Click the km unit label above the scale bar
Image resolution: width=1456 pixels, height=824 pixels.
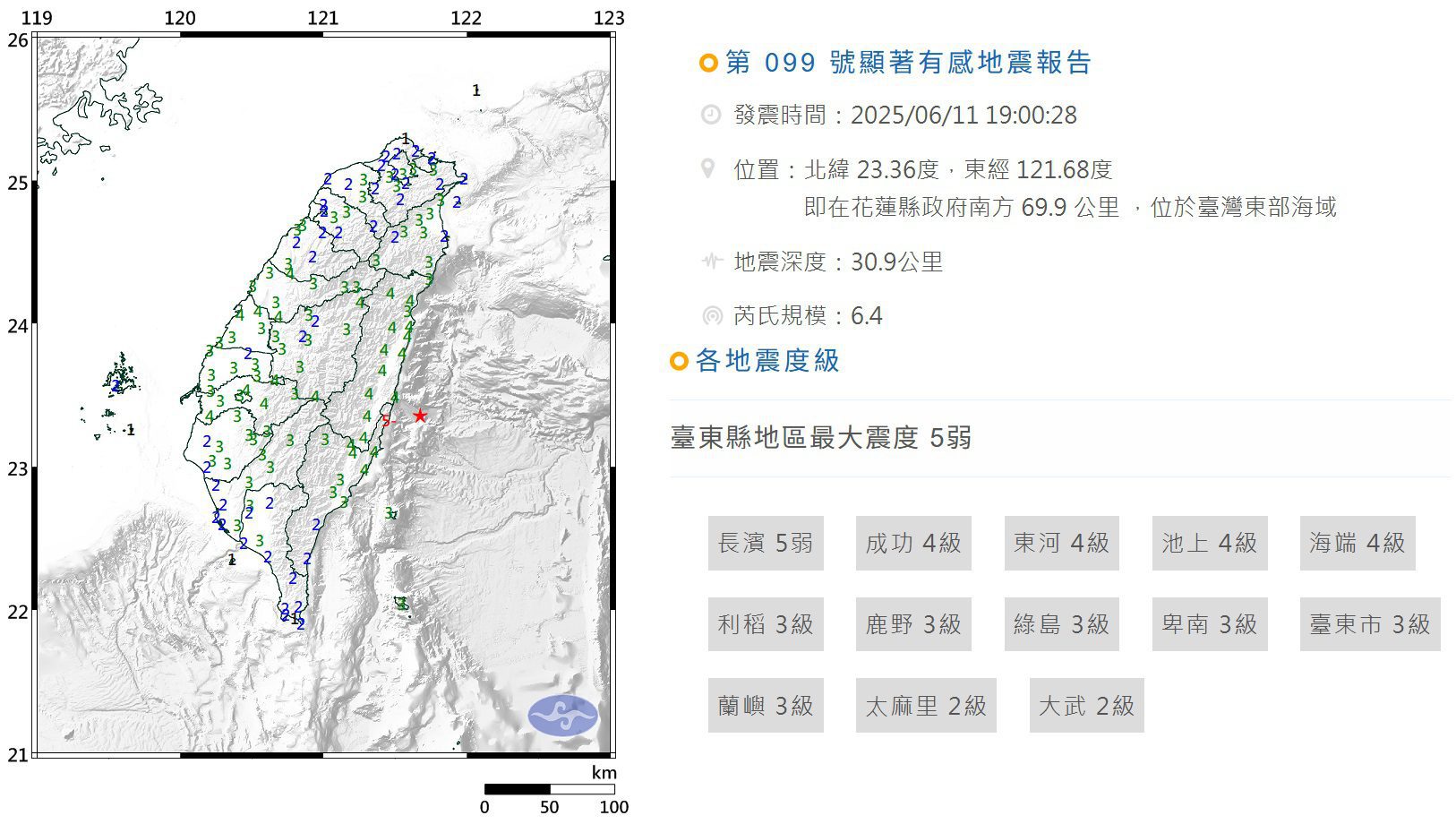(x=604, y=773)
